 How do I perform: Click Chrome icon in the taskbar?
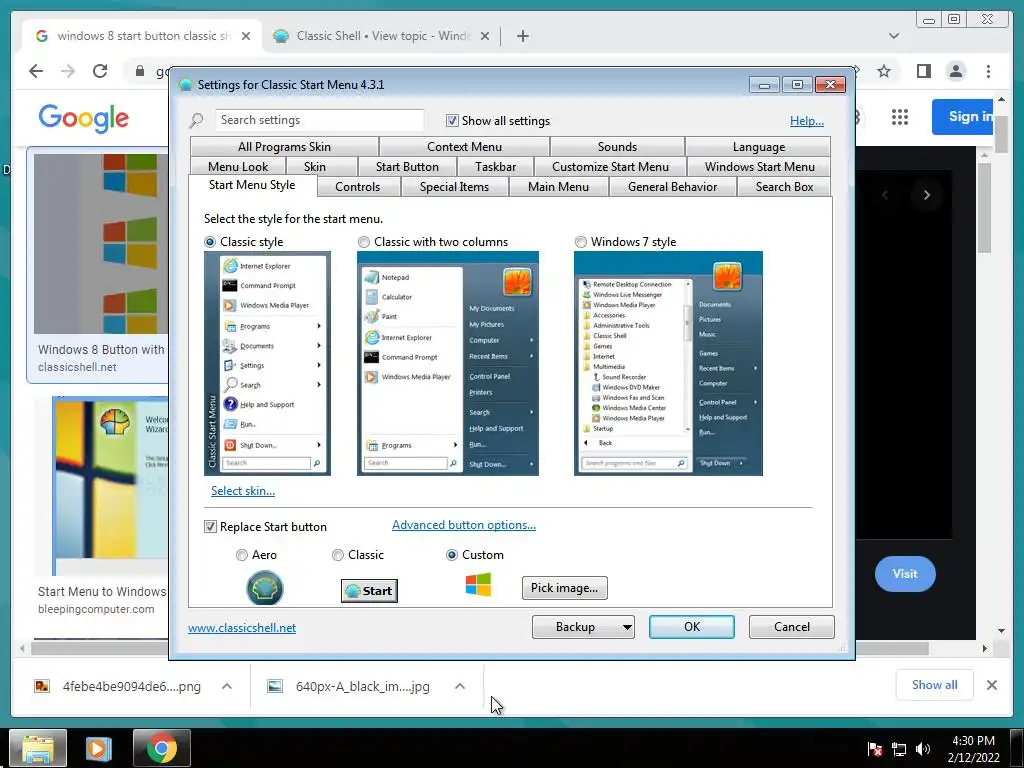click(161, 748)
